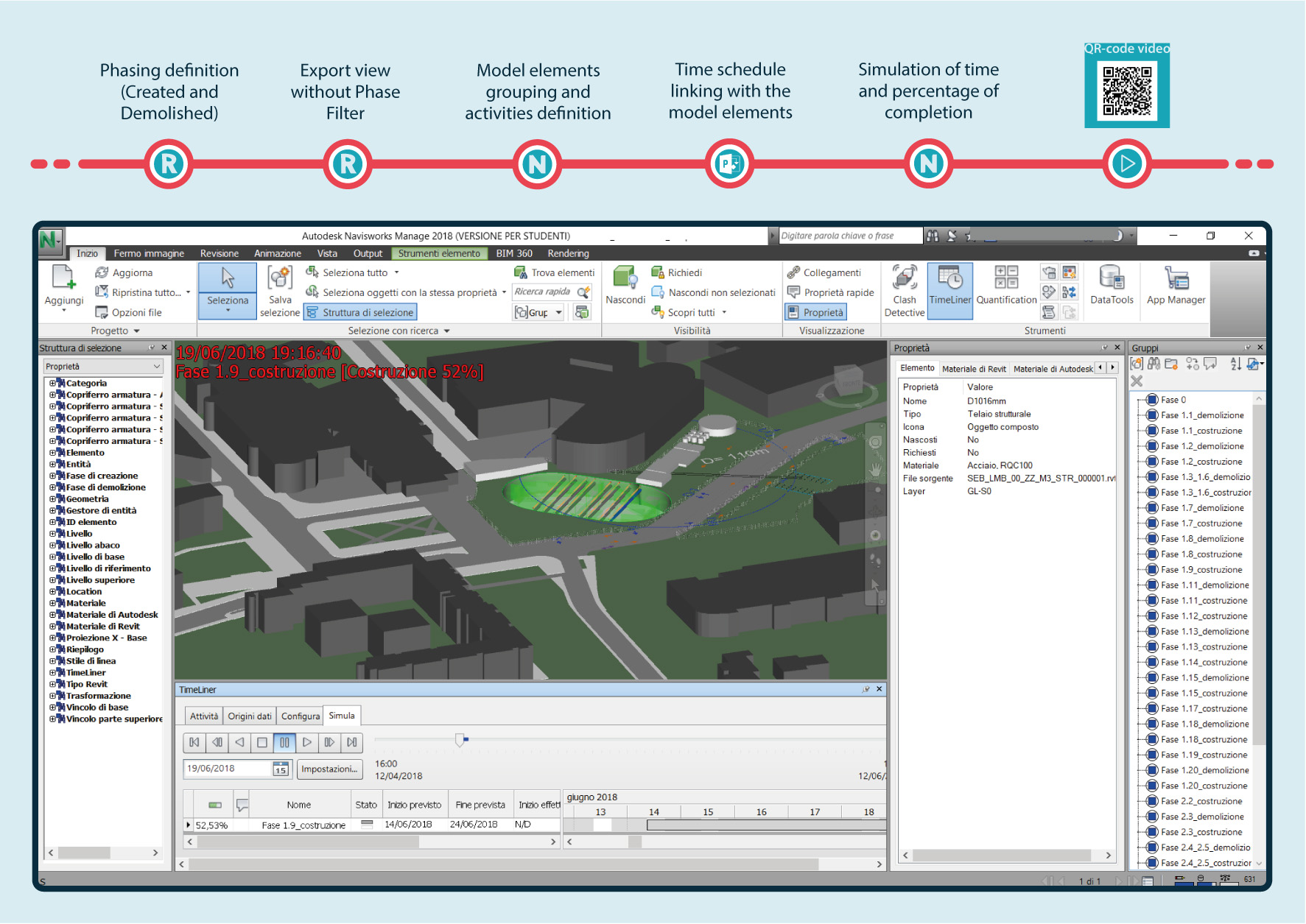Open Trova elementi search

pos(554,272)
